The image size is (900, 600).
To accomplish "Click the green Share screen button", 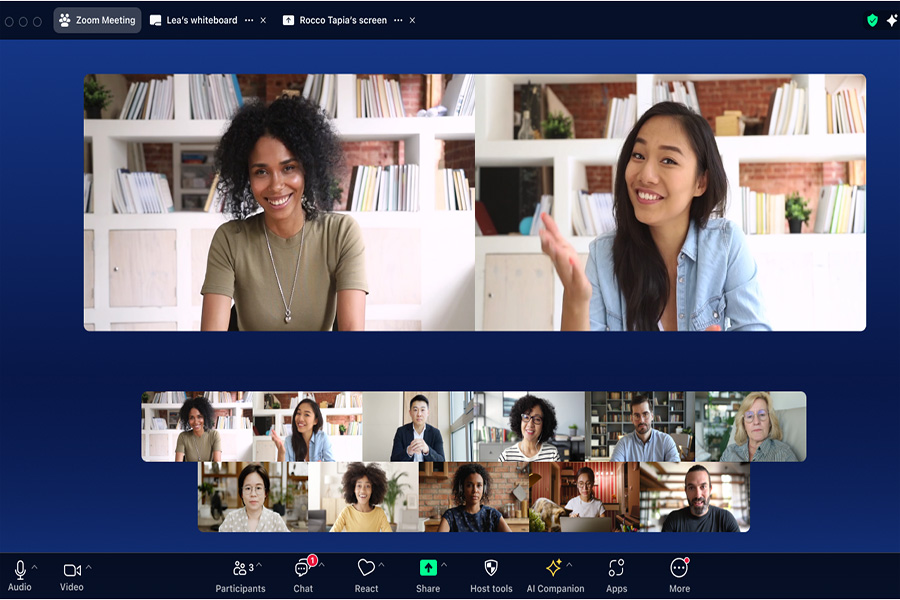I will pos(427,568).
